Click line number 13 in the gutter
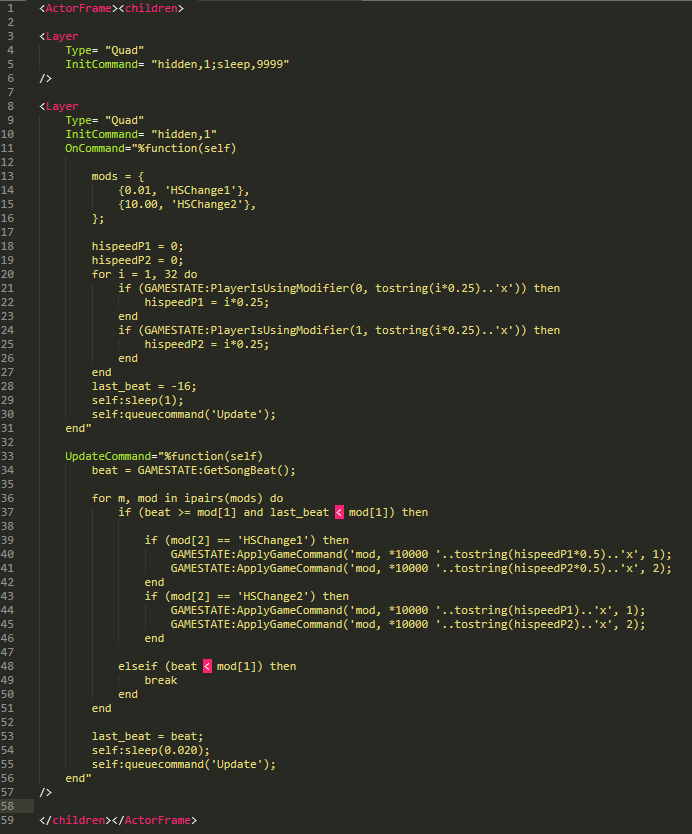Viewport: 692px width, 834px height. coord(7,177)
